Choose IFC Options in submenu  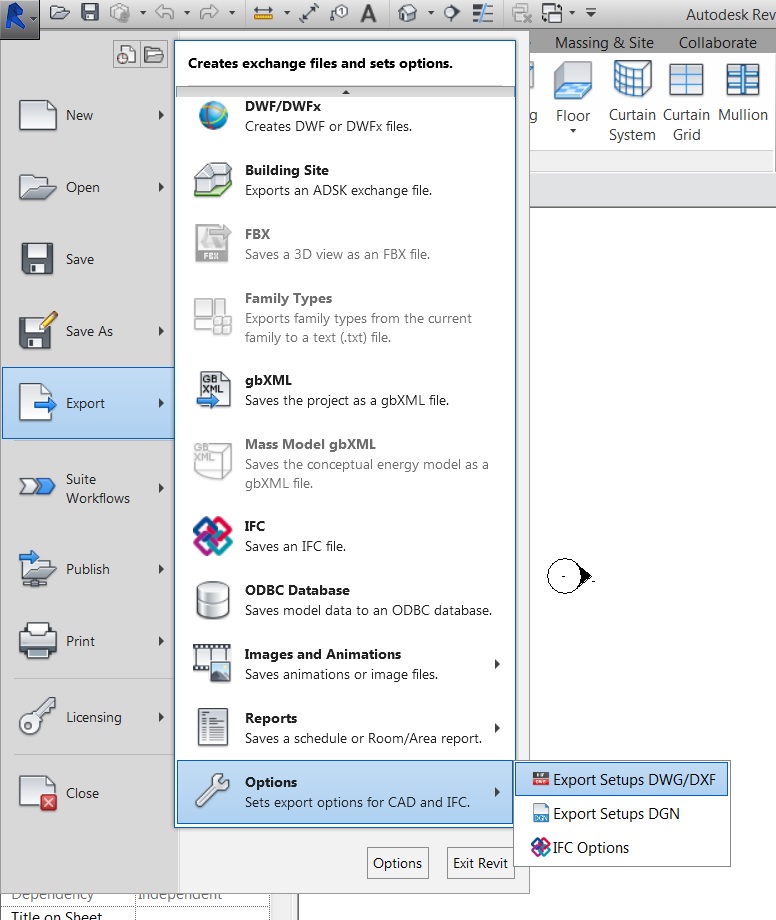[x=621, y=848]
